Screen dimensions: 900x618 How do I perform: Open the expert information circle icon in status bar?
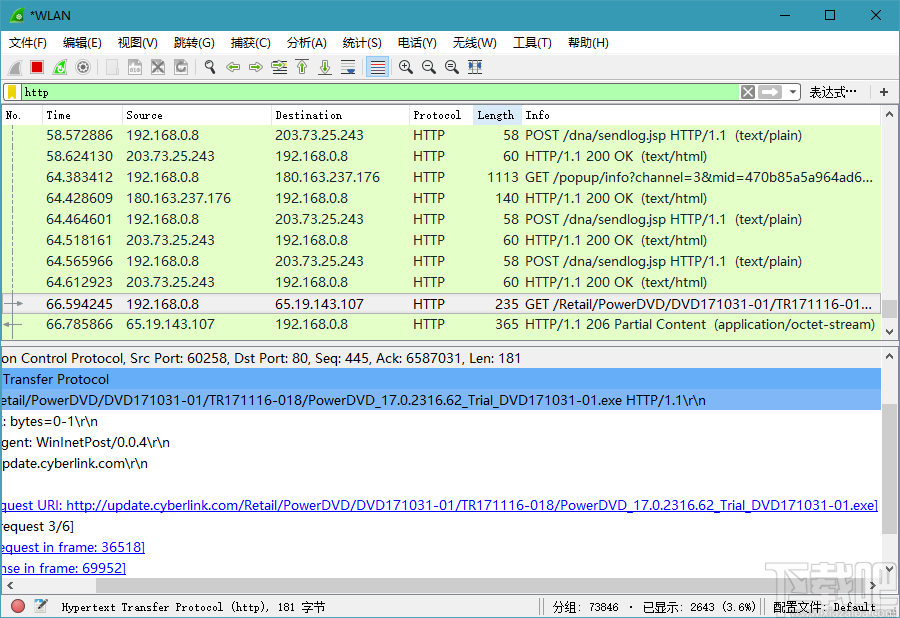[16, 606]
